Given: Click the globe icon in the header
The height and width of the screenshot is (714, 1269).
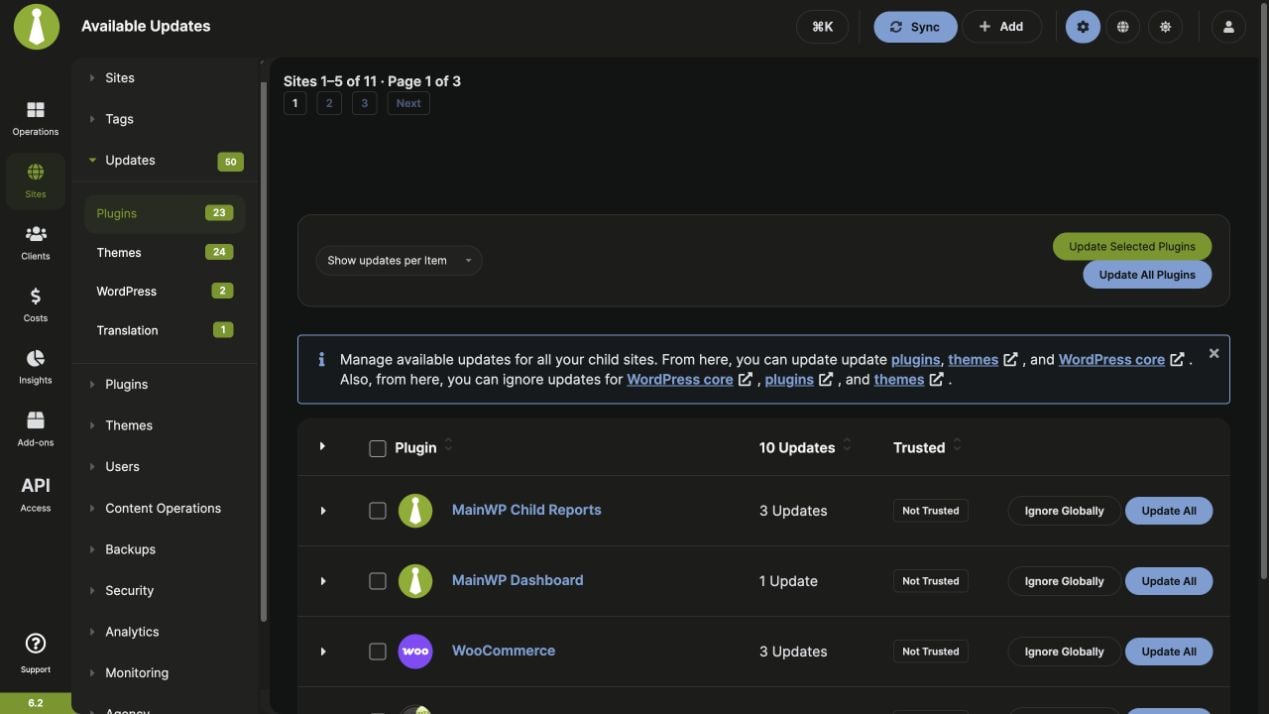Looking at the screenshot, I should (1123, 27).
